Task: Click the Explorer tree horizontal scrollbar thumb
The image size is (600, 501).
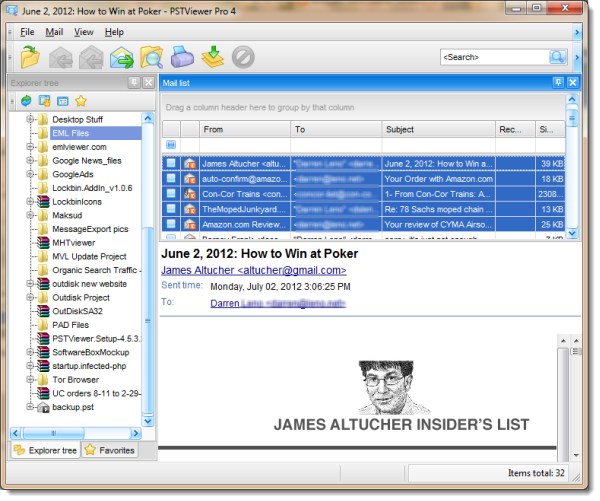Action: tap(54, 433)
